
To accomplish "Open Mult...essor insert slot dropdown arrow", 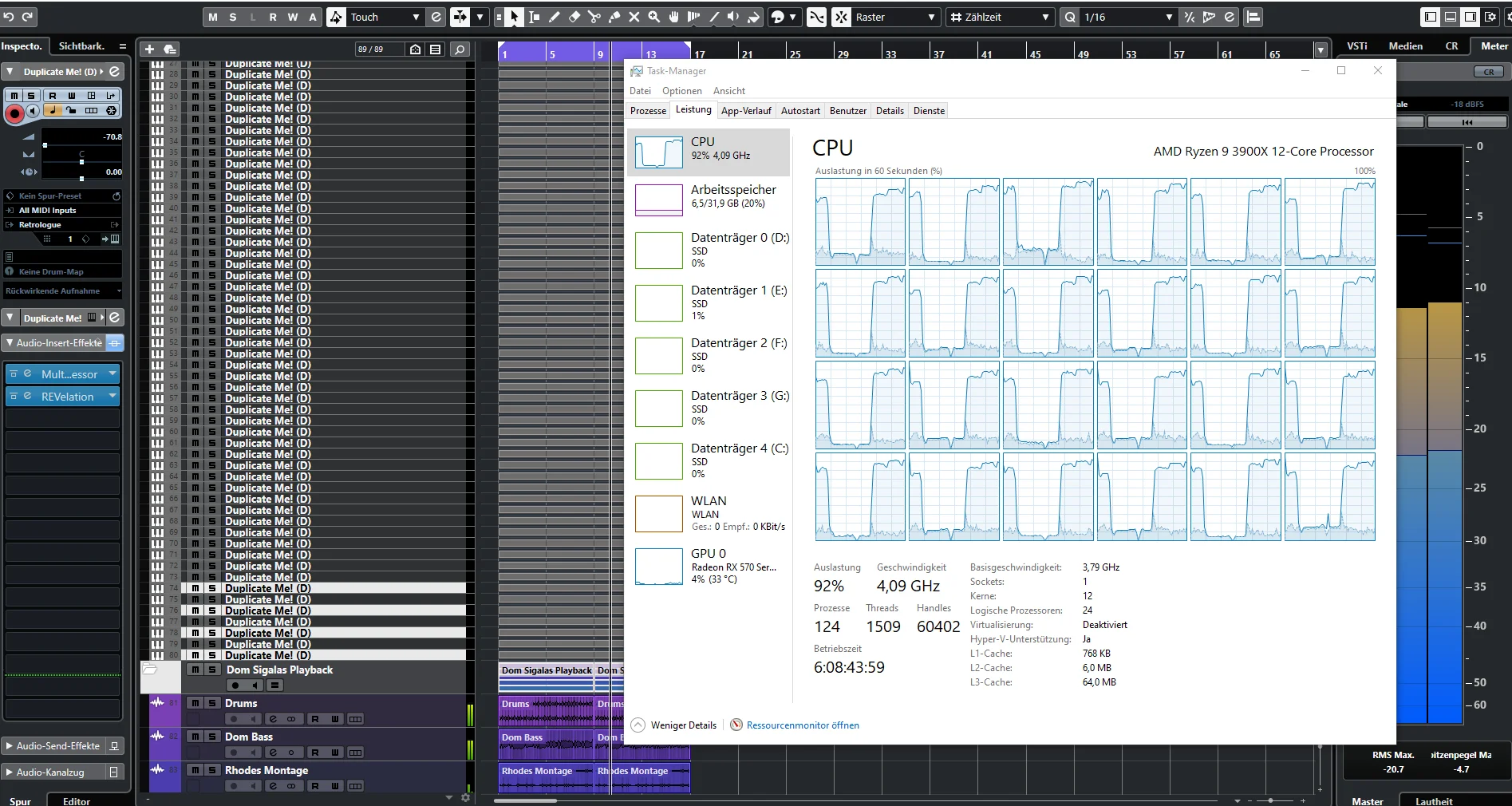I will (113, 373).
